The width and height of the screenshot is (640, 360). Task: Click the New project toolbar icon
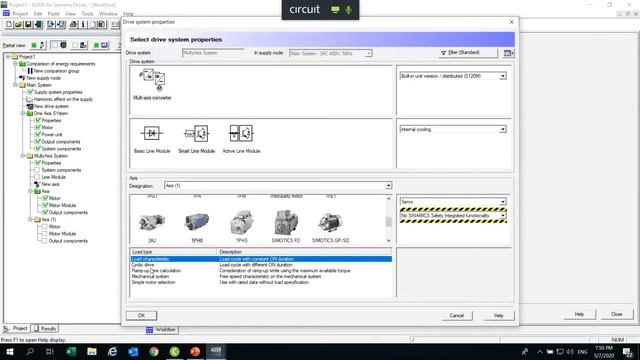(9, 24)
